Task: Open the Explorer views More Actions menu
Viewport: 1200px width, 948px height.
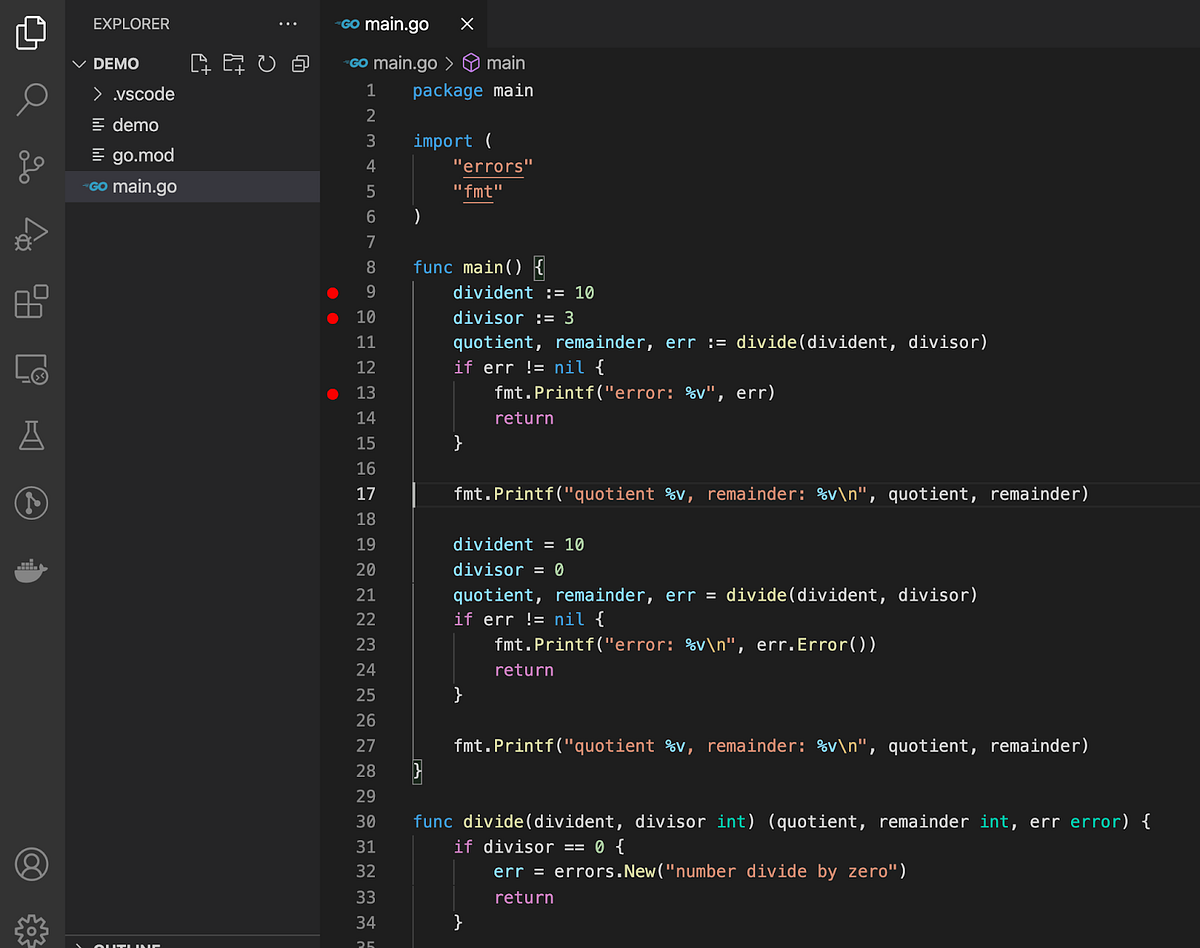Action: (x=288, y=23)
